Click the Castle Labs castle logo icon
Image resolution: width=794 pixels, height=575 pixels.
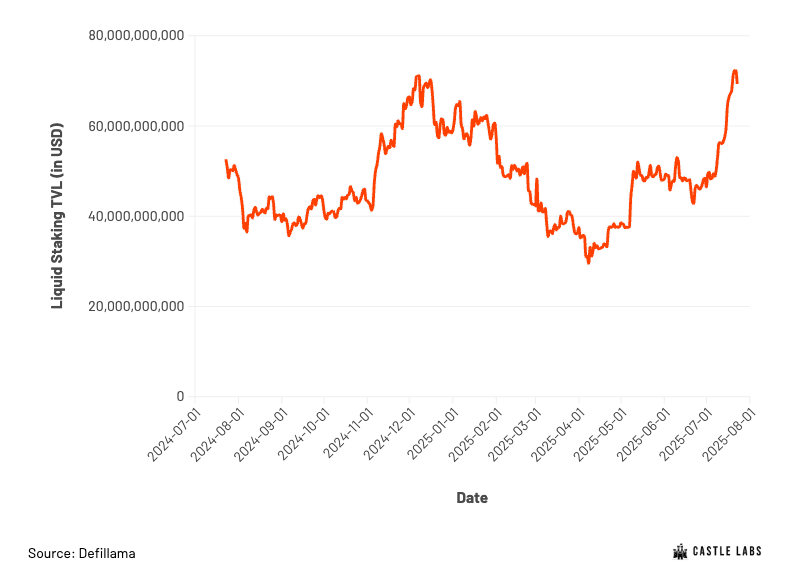tap(680, 552)
